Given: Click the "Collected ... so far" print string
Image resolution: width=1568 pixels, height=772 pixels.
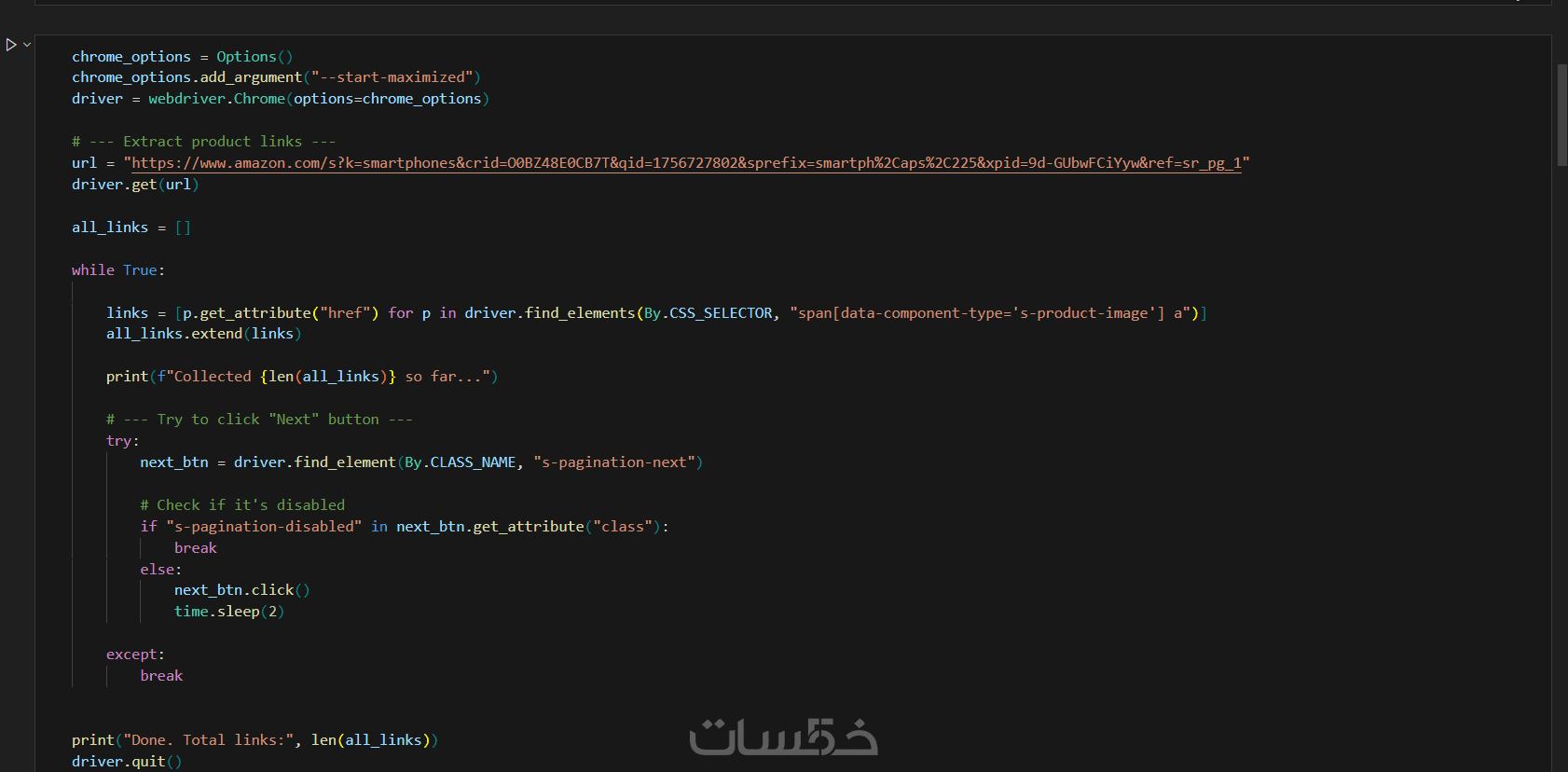Looking at the screenshot, I should [326, 377].
